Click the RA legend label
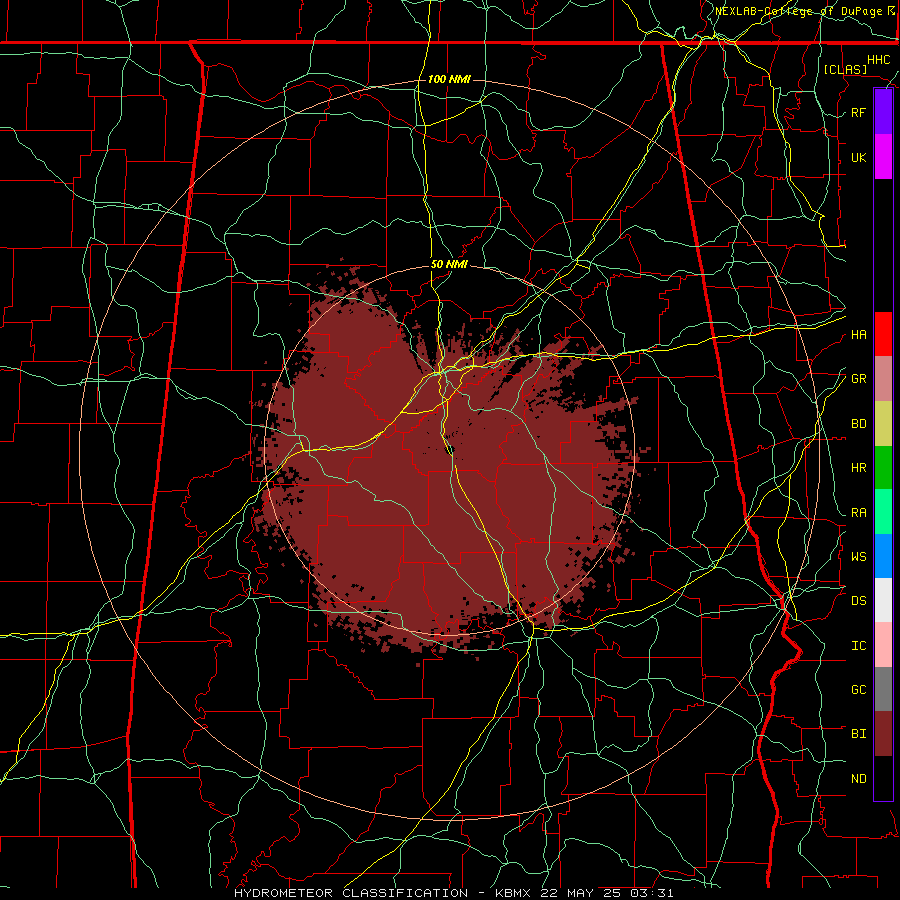The height and width of the screenshot is (900, 900). pyautogui.click(x=858, y=513)
